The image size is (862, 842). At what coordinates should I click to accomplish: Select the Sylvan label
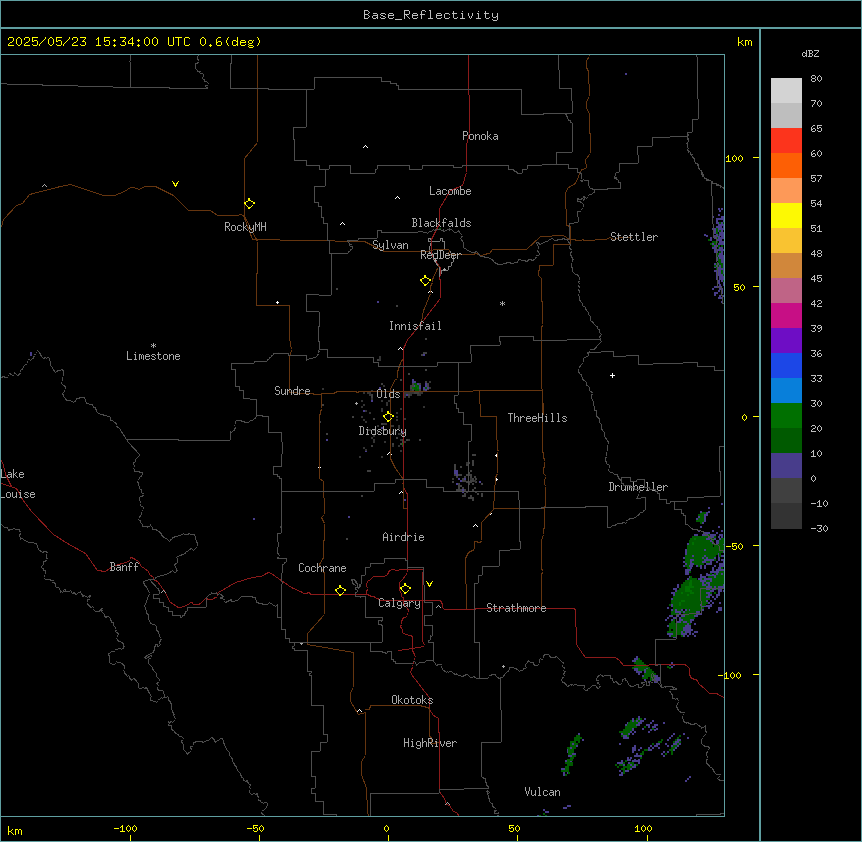tap(390, 245)
